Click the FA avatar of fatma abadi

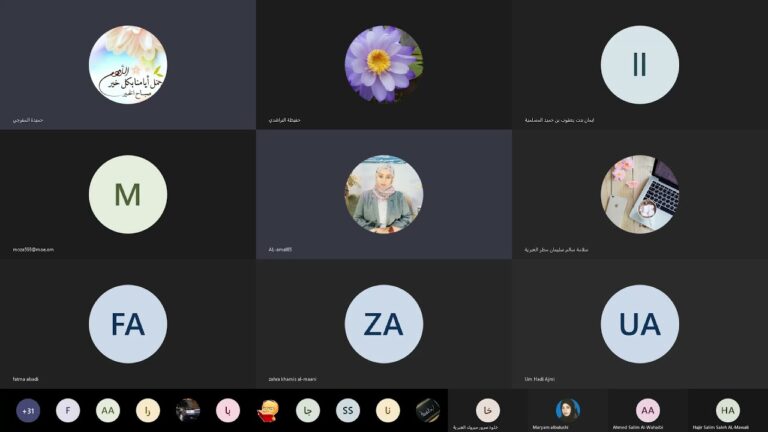[128, 324]
